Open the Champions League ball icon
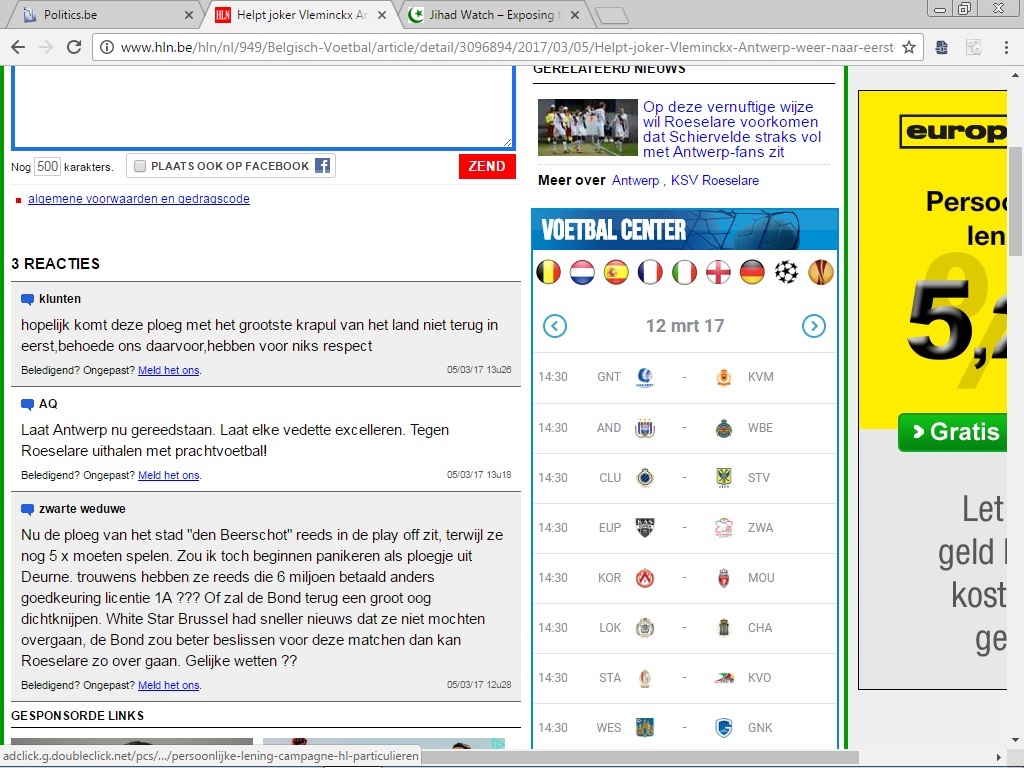 [x=787, y=272]
